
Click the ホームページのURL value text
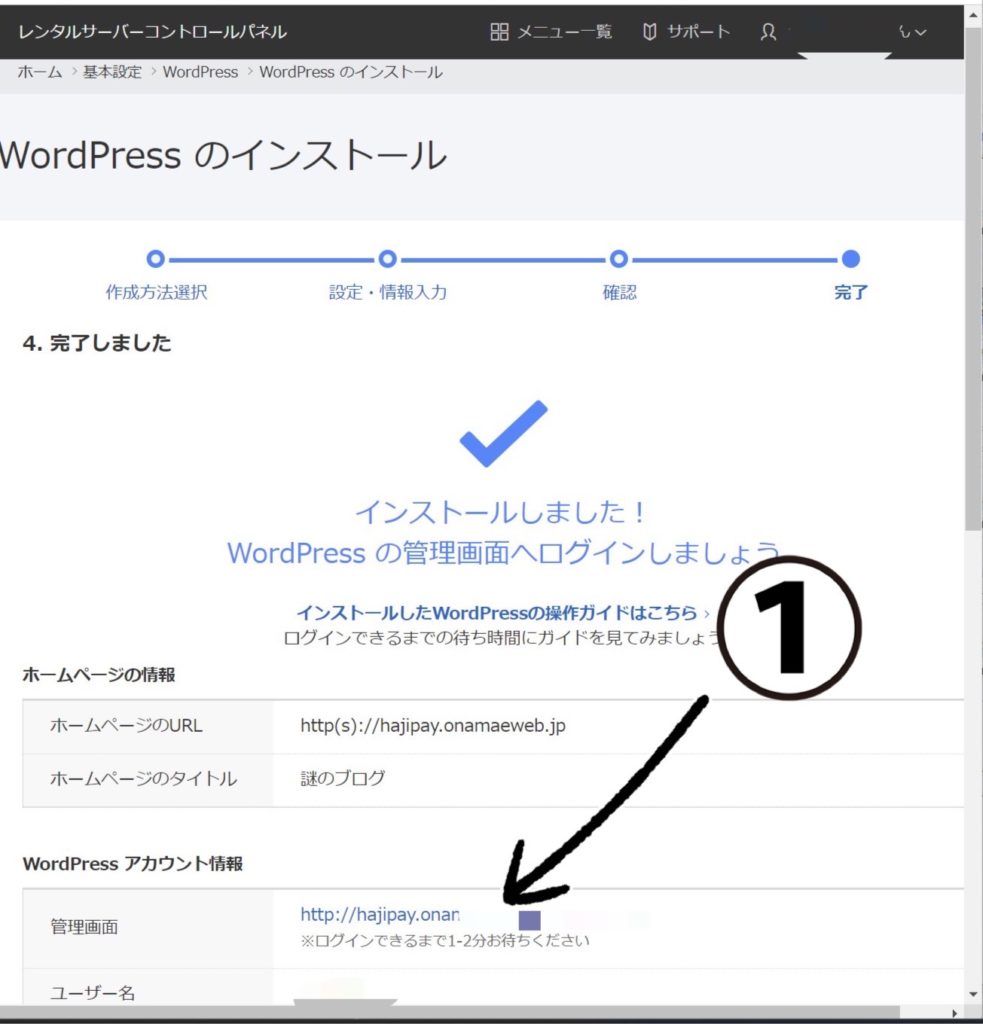(x=432, y=725)
